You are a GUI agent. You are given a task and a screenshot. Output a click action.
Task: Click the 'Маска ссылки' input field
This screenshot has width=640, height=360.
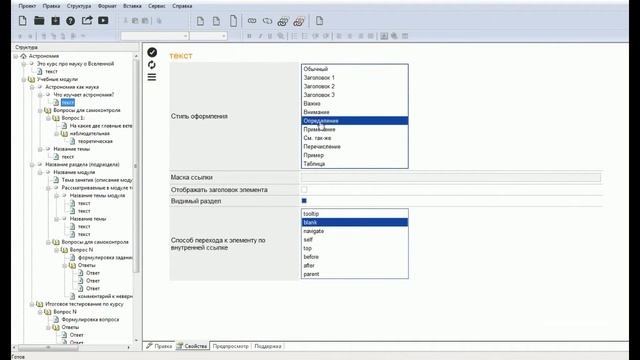coord(451,177)
